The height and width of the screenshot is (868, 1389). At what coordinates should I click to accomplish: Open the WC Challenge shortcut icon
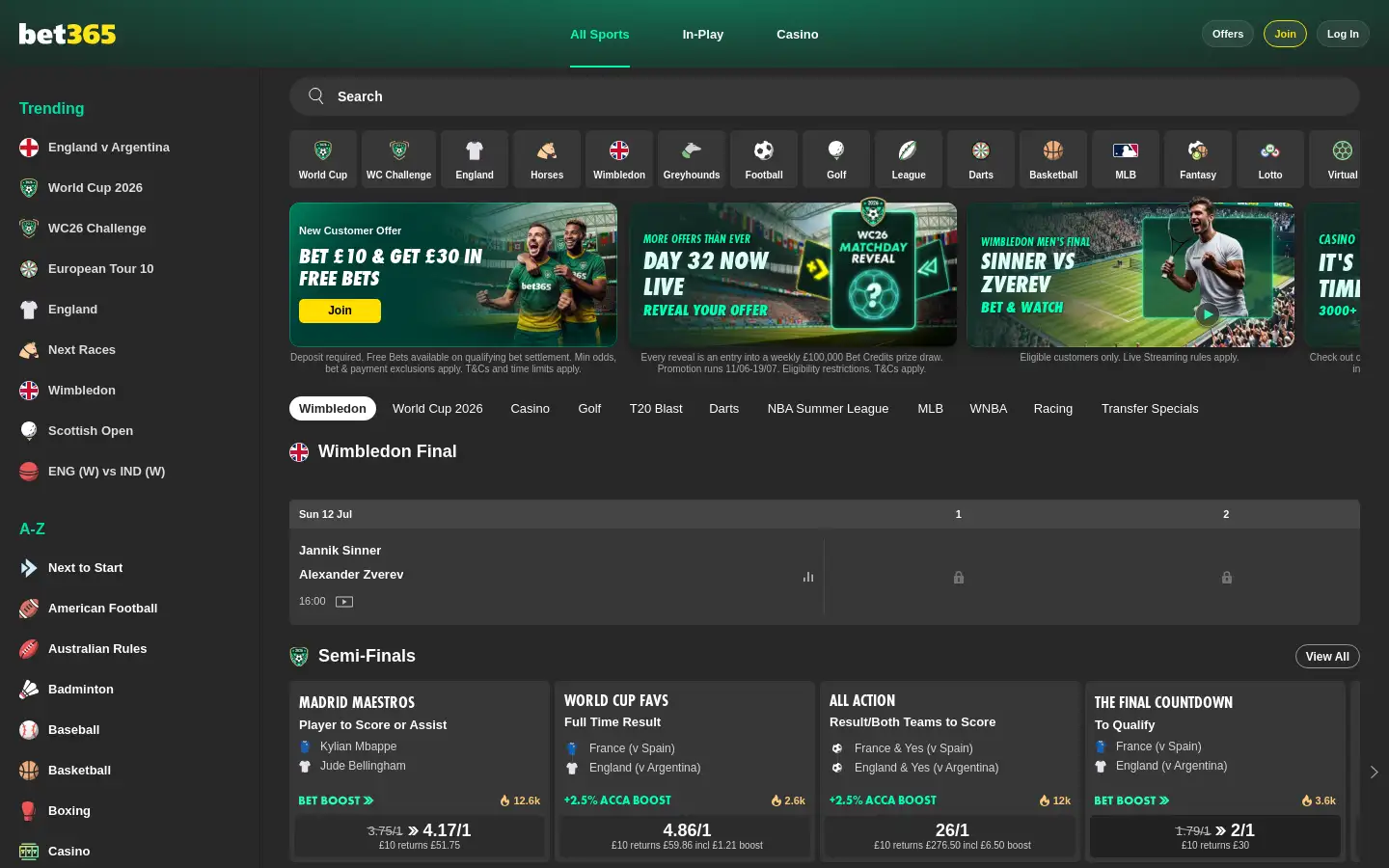398,159
